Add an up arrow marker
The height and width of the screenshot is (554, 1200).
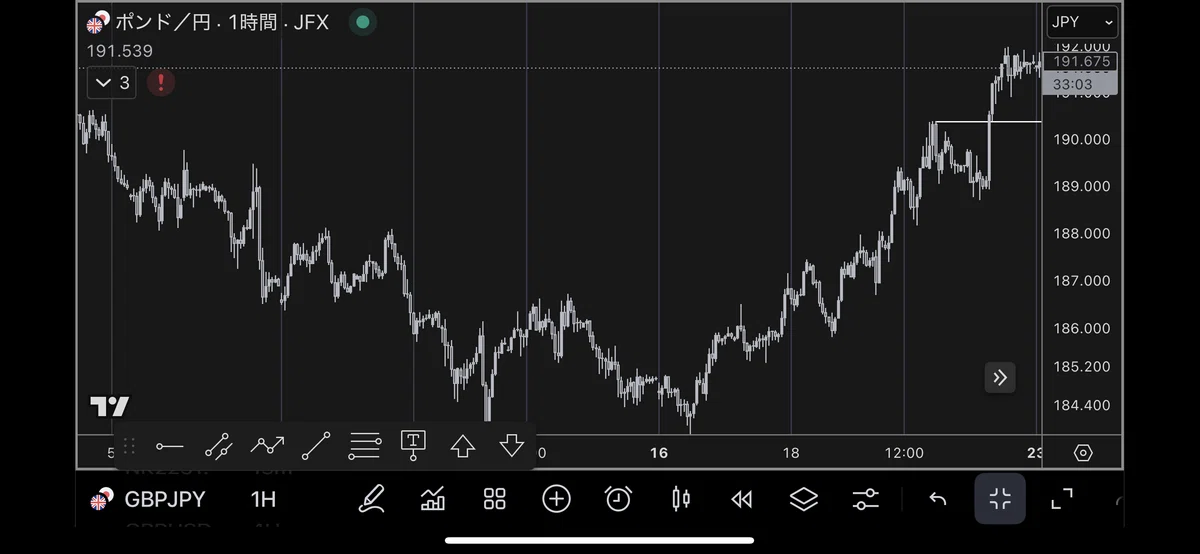462,446
